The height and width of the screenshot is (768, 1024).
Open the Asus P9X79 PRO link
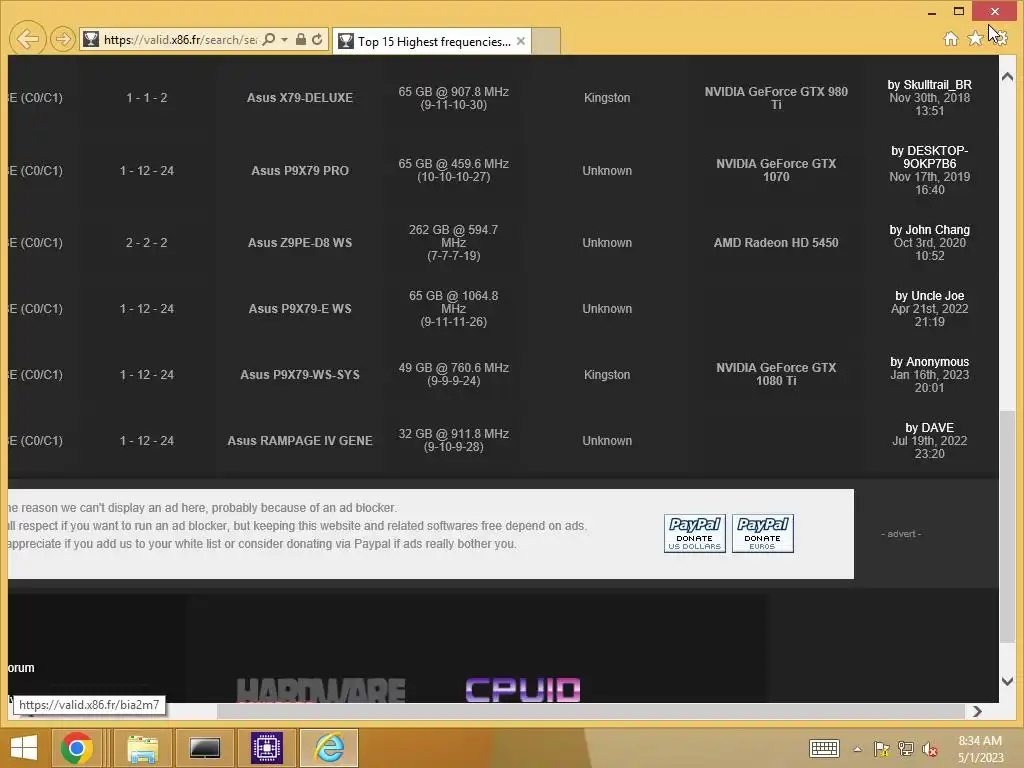[x=300, y=170]
